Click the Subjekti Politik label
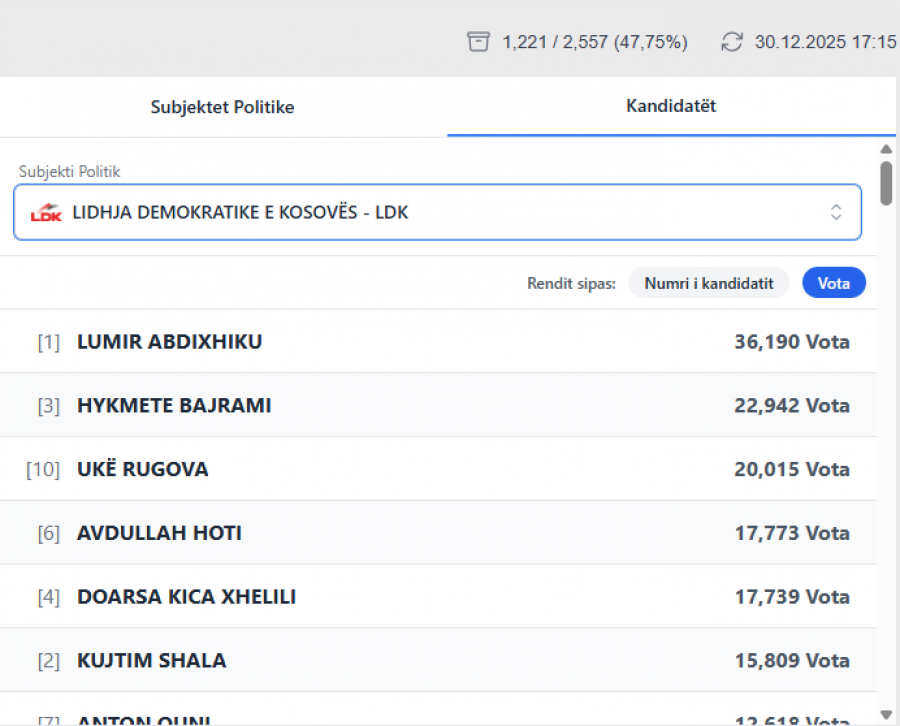The image size is (900, 726). pos(69,172)
